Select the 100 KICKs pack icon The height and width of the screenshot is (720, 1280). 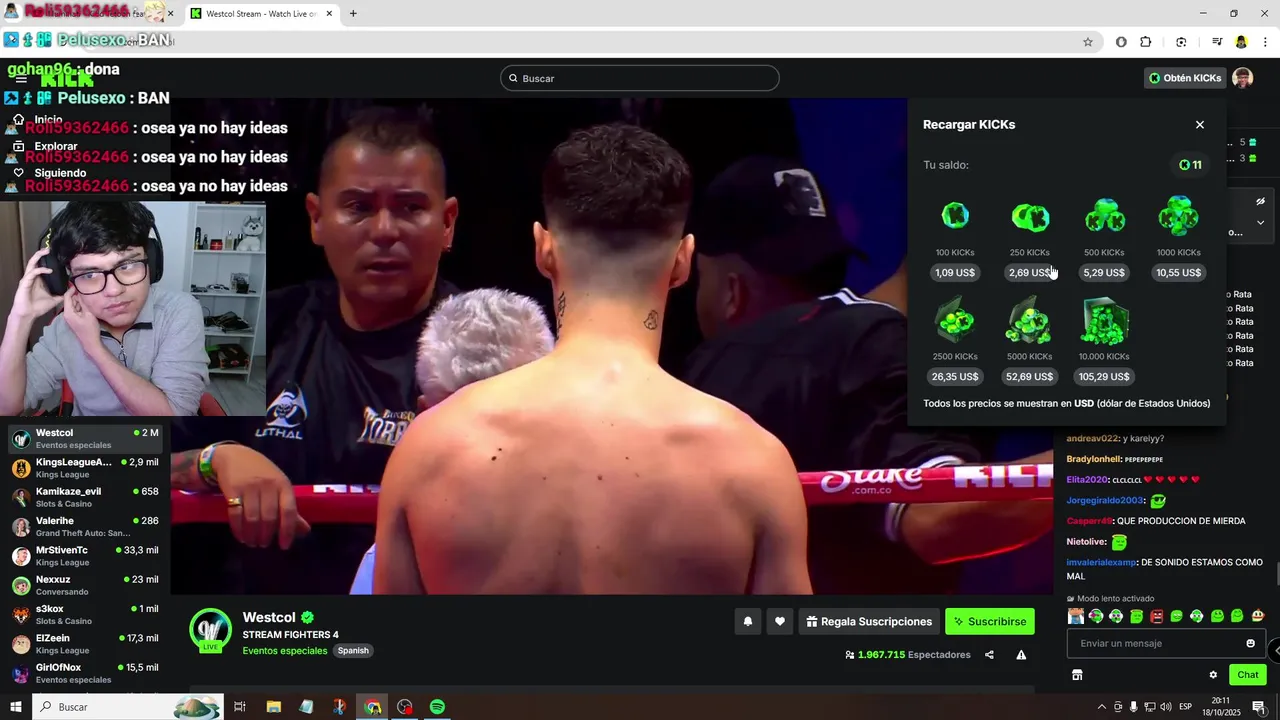(955, 216)
